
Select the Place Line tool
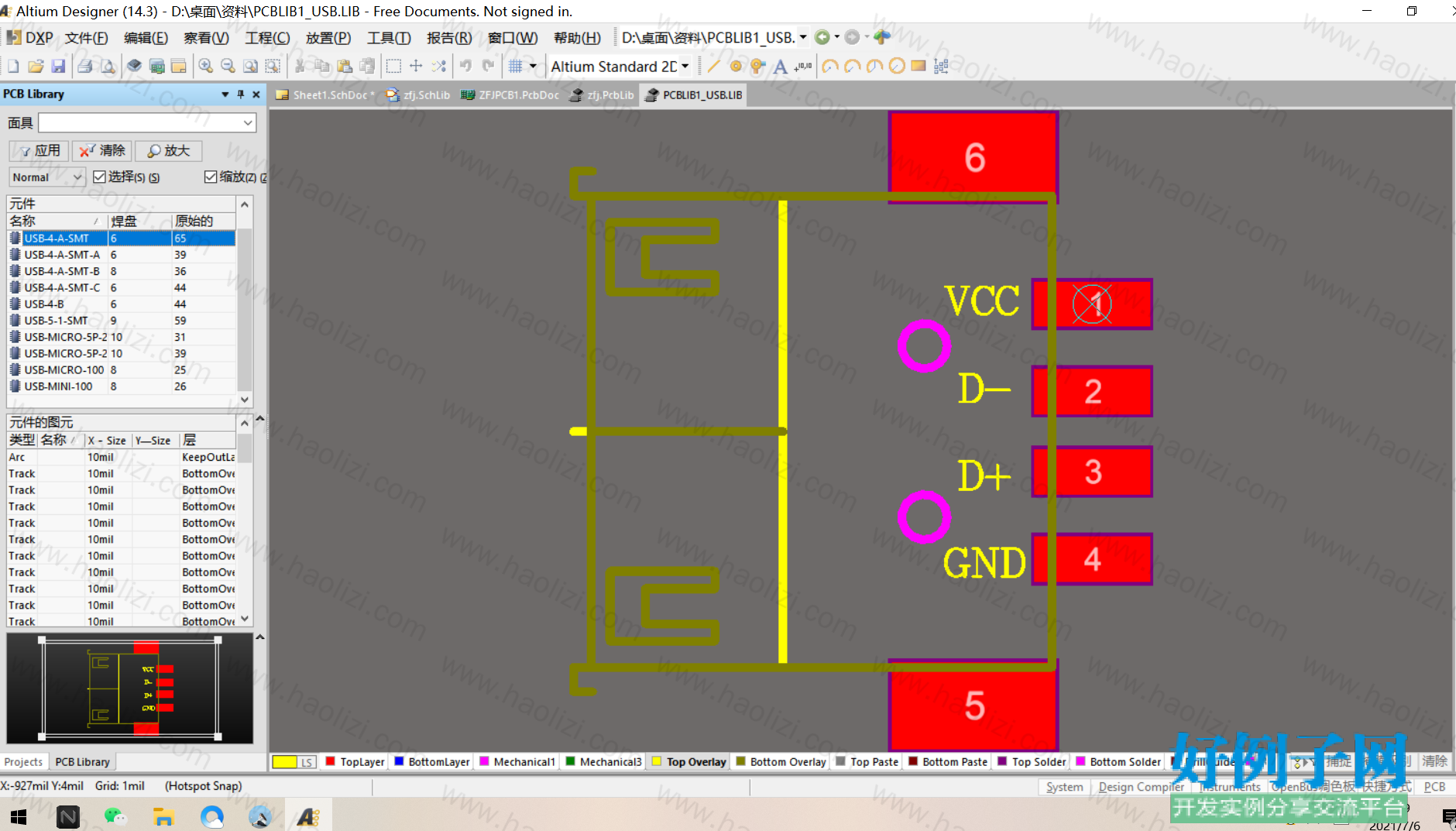713,67
